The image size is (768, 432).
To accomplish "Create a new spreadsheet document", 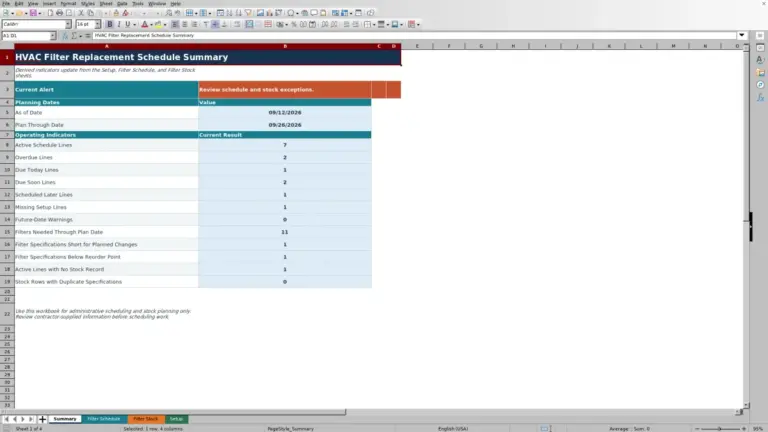I will [x=5, y=13].
